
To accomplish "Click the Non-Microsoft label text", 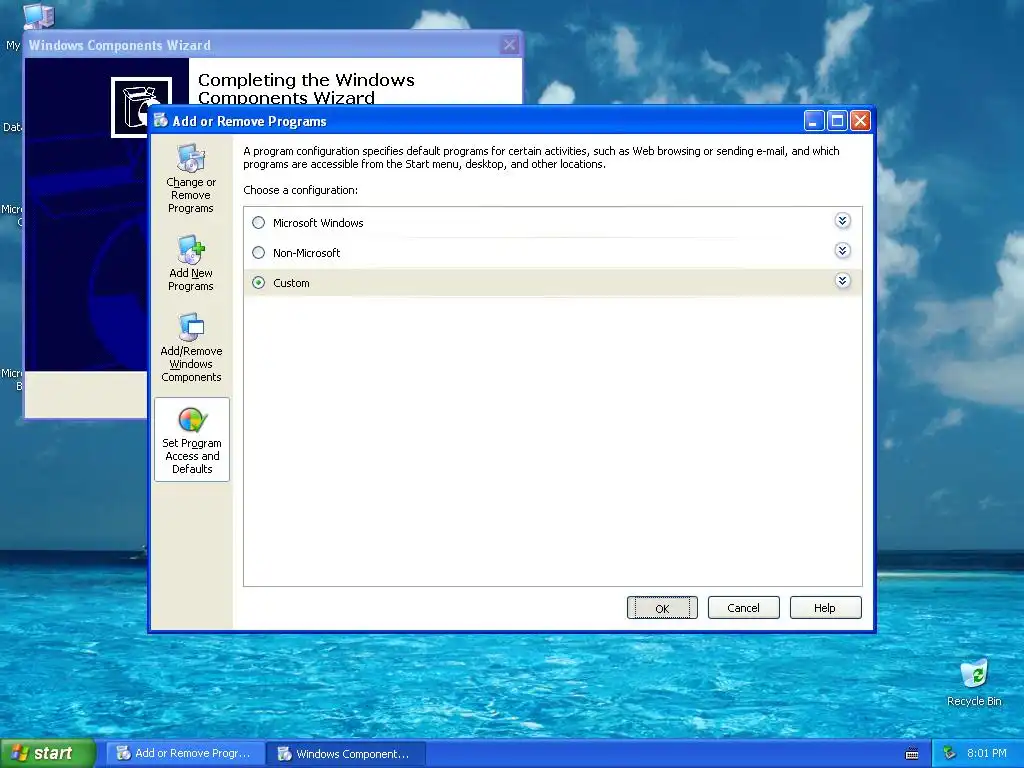I will 306,253.
